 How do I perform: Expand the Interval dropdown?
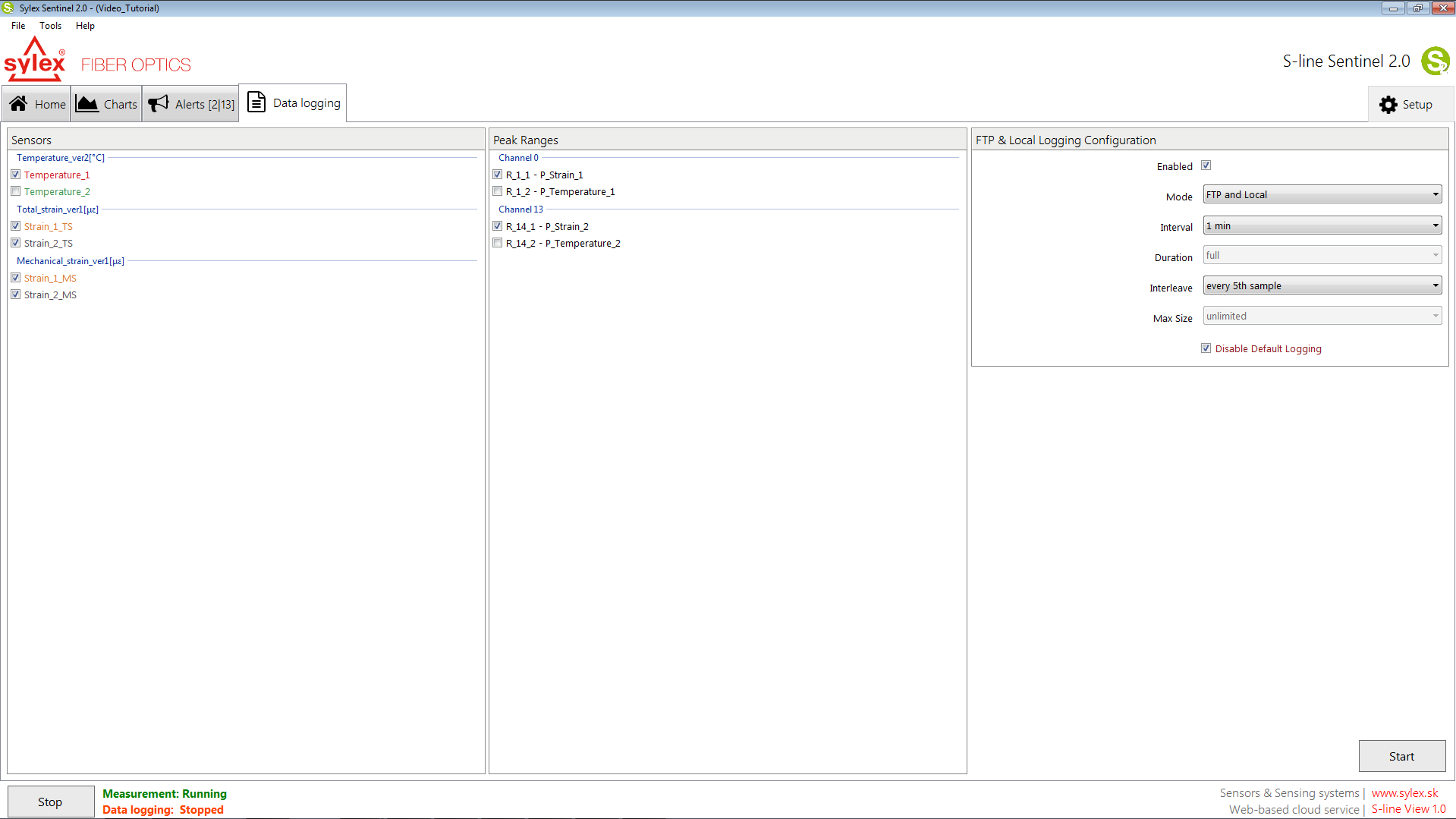click(x=1322, y=225)
